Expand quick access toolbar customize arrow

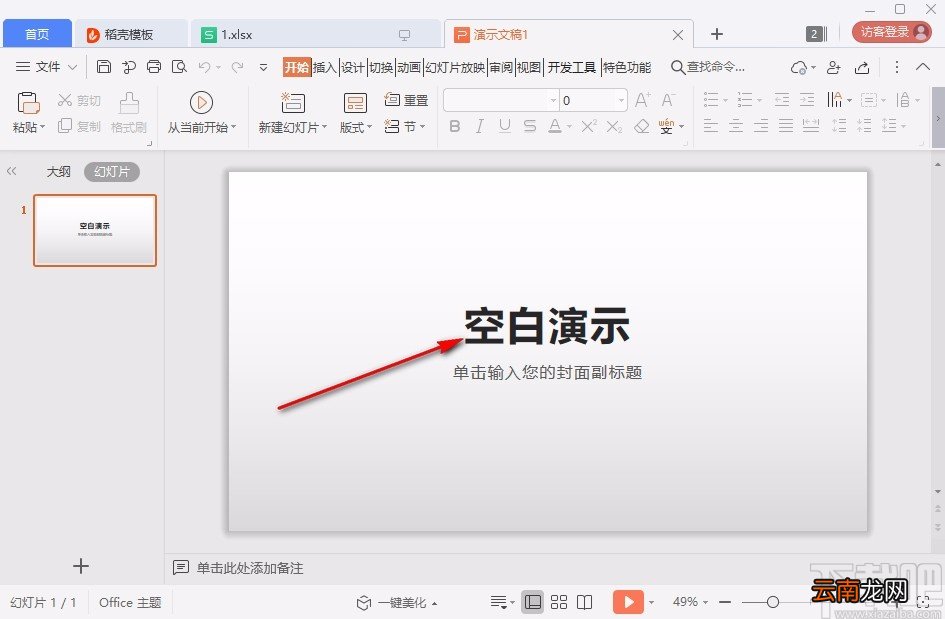tap(263, 67)
